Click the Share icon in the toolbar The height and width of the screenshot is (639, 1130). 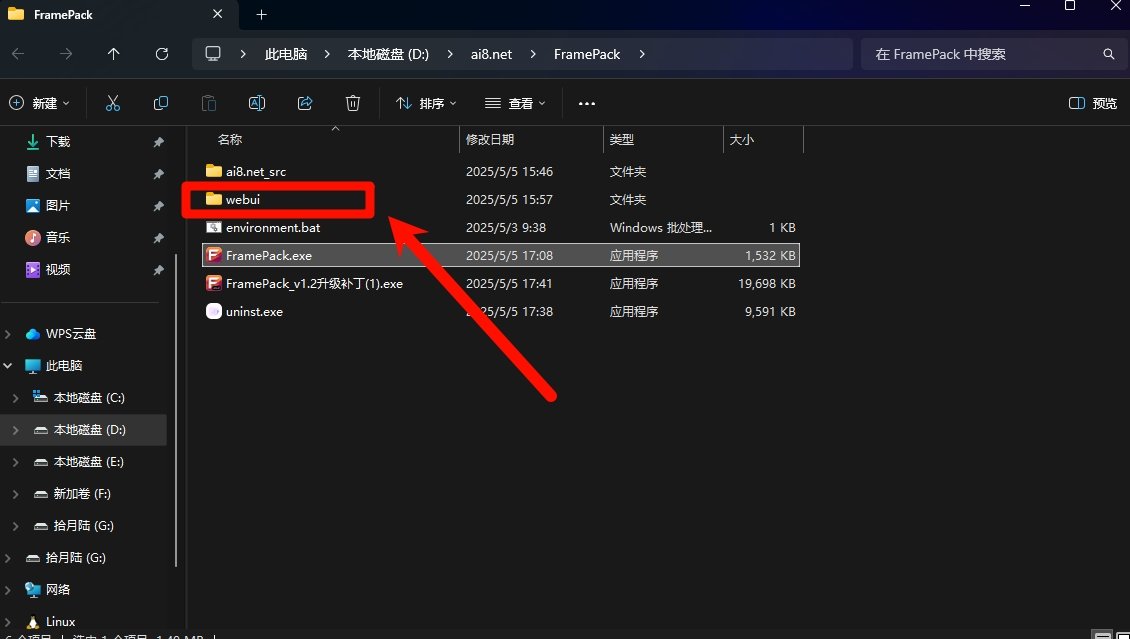(305, 103)
